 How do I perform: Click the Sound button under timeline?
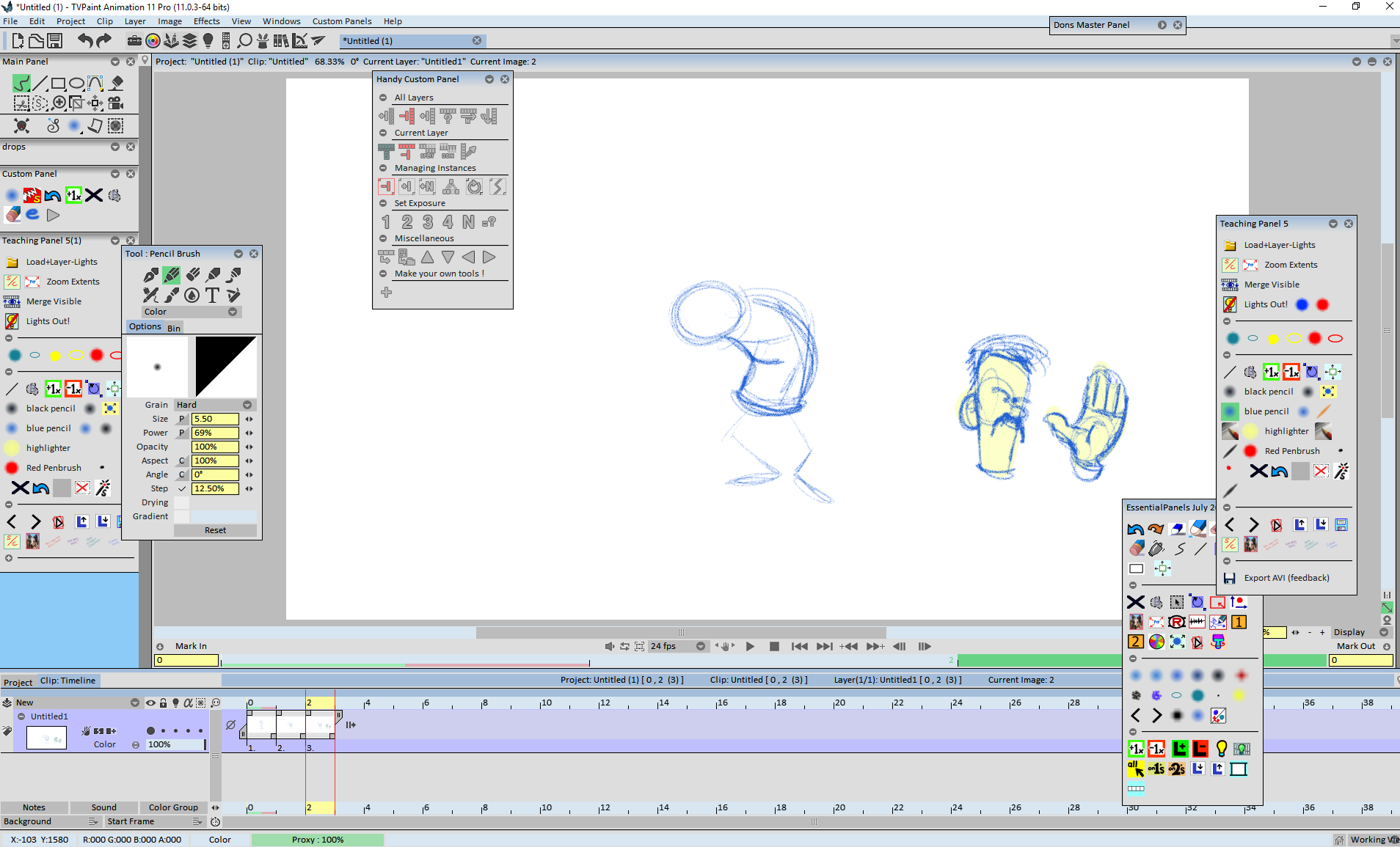click(103, 807)
